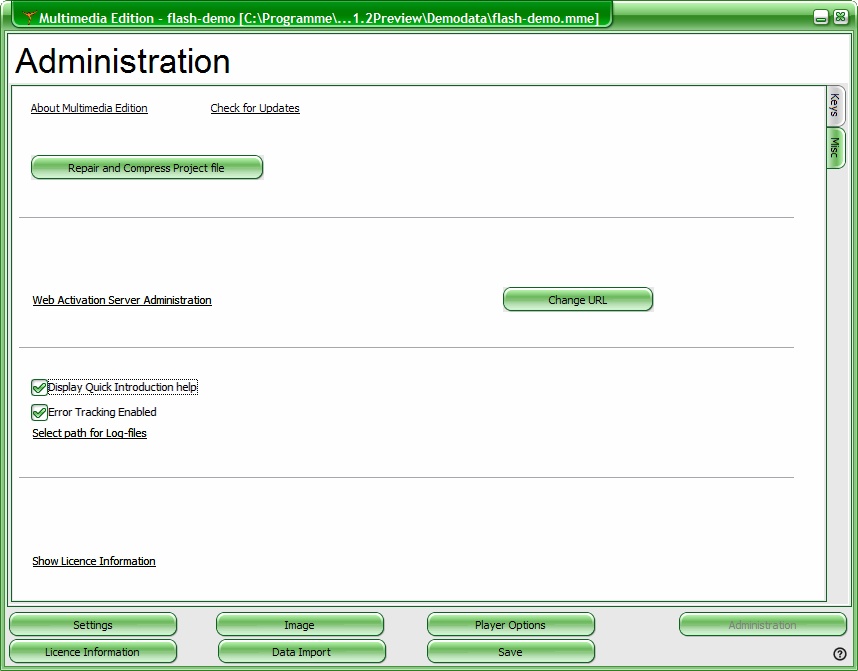The height and width of the screenshot is (671, 858).
Task: Switch to the Keys tab
Action: tap(833, 105)
